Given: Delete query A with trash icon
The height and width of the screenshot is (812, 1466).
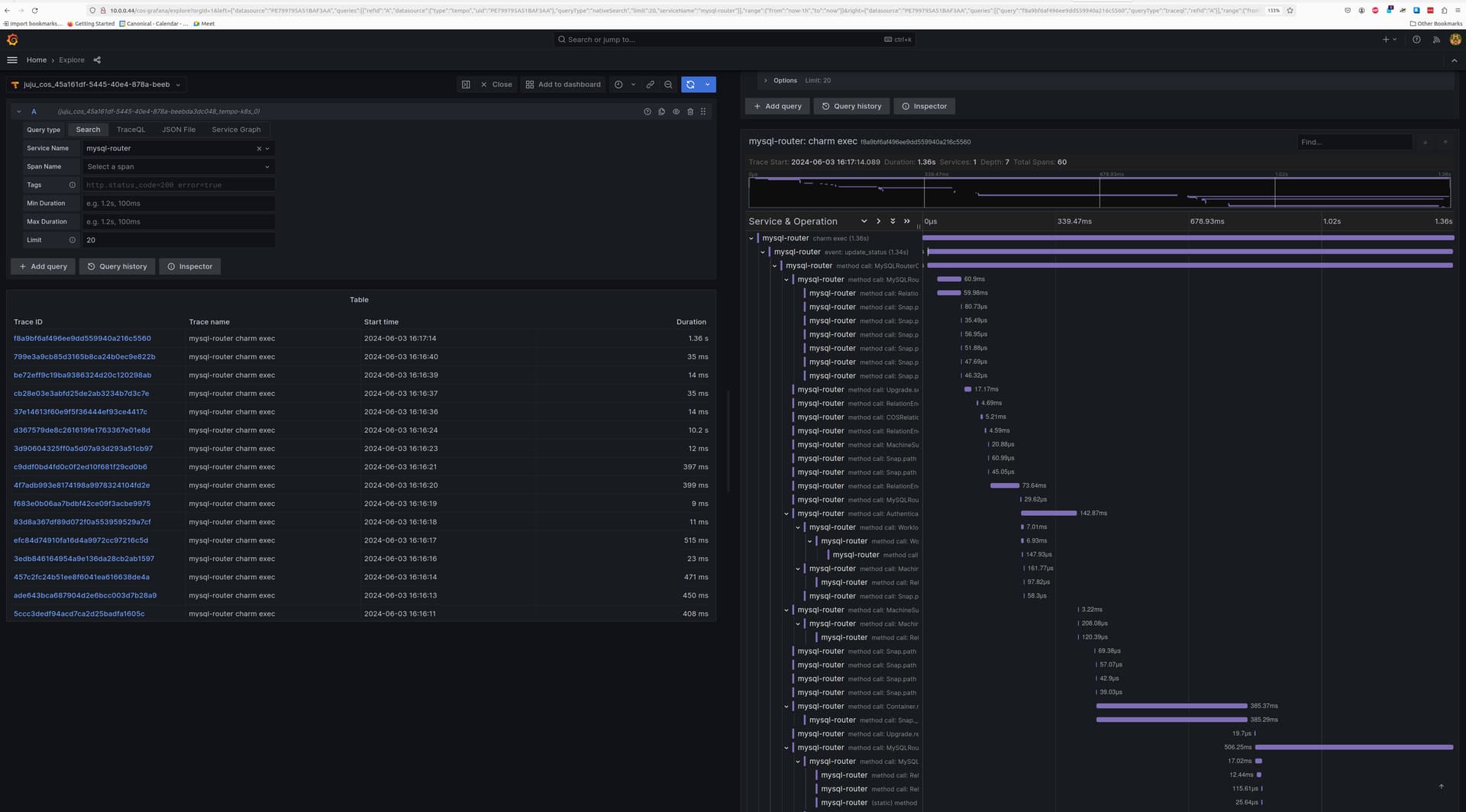Looking at the screenshot, I should [690, 111].
